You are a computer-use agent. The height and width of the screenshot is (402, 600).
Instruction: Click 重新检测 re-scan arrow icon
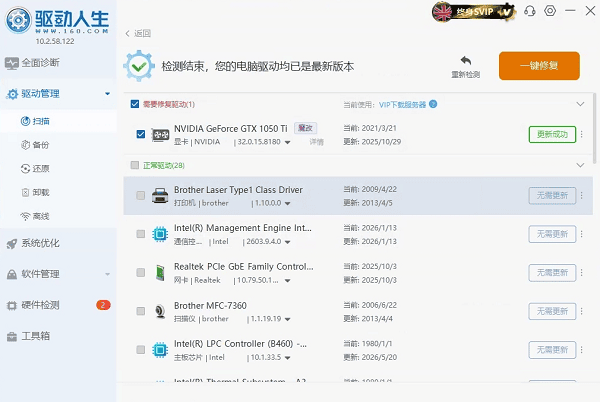(x=466, y=60)
